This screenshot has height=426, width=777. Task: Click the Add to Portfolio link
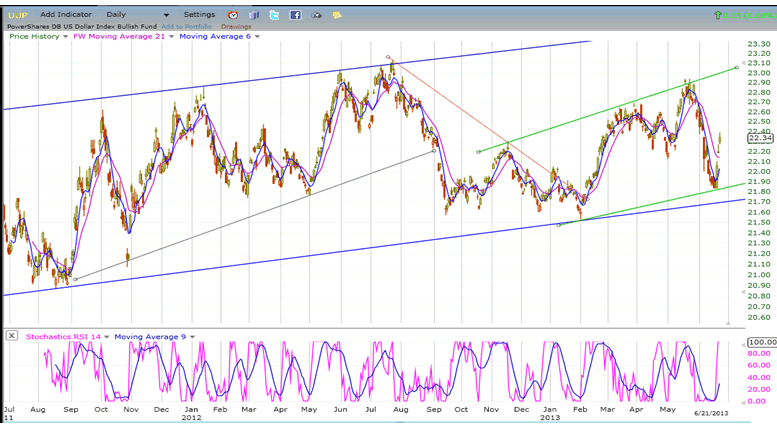pos(186,26)
